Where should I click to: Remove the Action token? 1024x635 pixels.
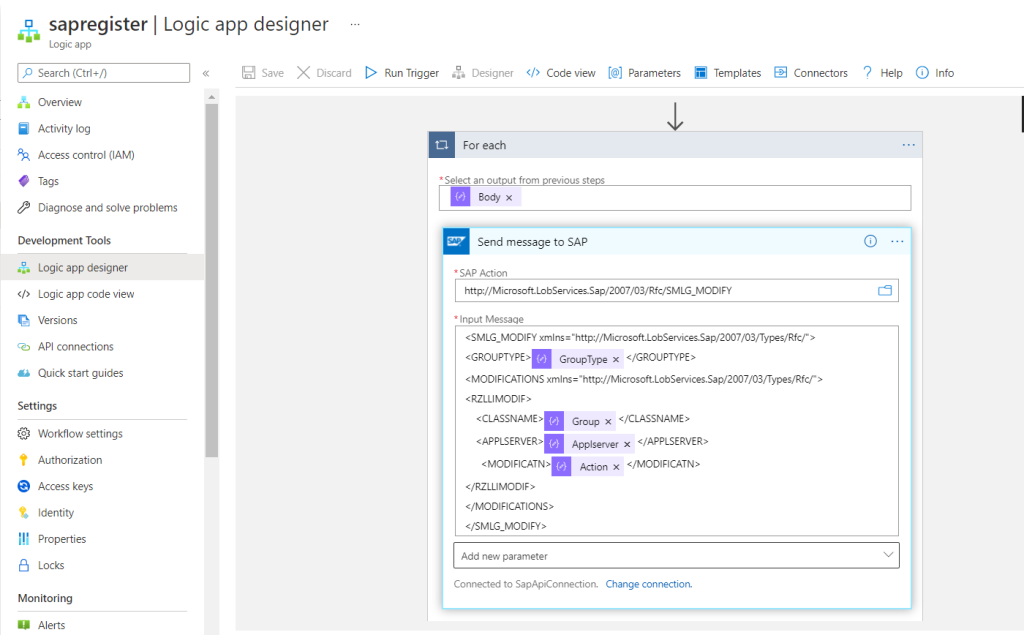pyautogui.click(x=616, y=467)
